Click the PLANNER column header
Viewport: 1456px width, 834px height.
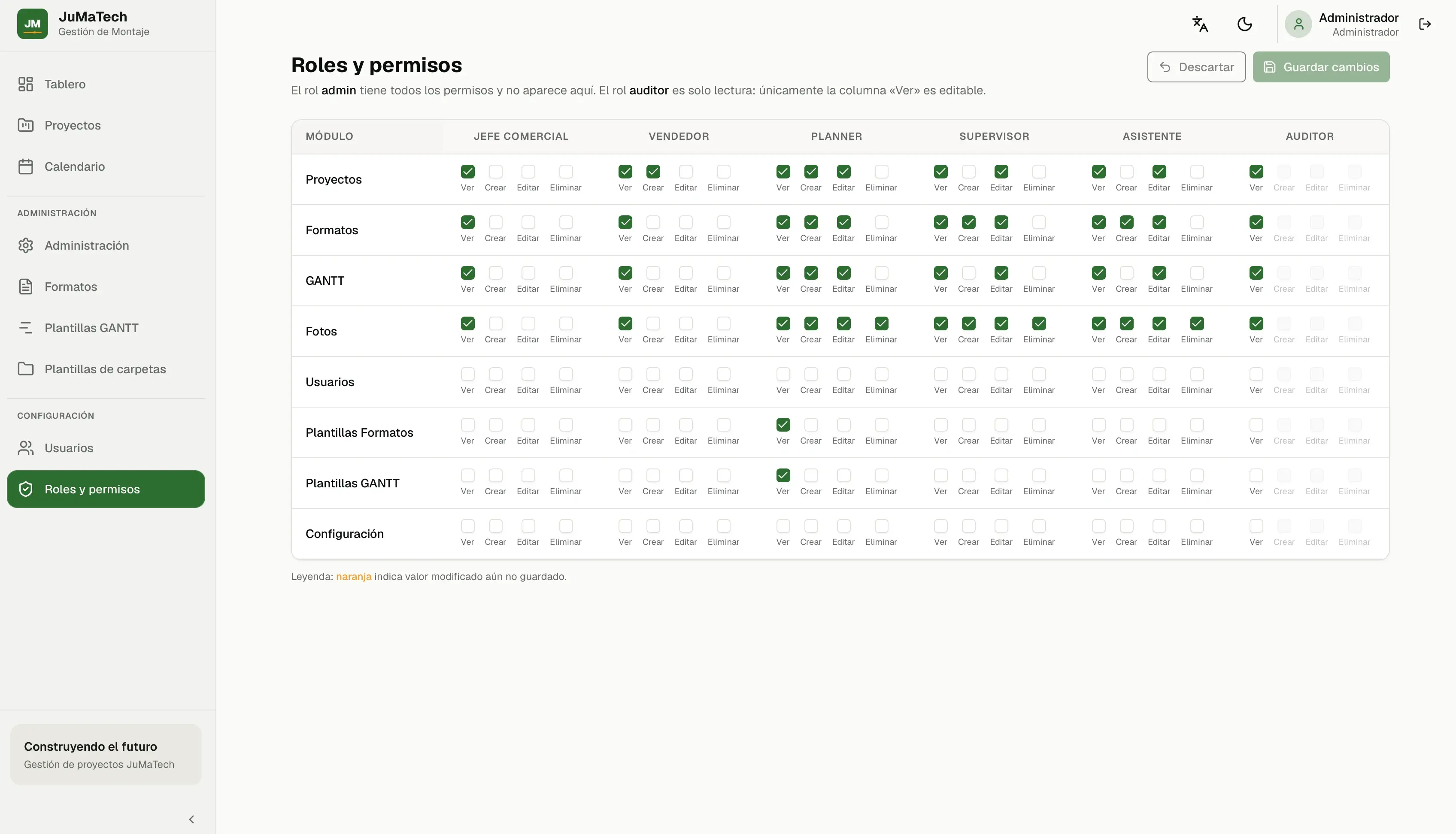coord(836,136)
